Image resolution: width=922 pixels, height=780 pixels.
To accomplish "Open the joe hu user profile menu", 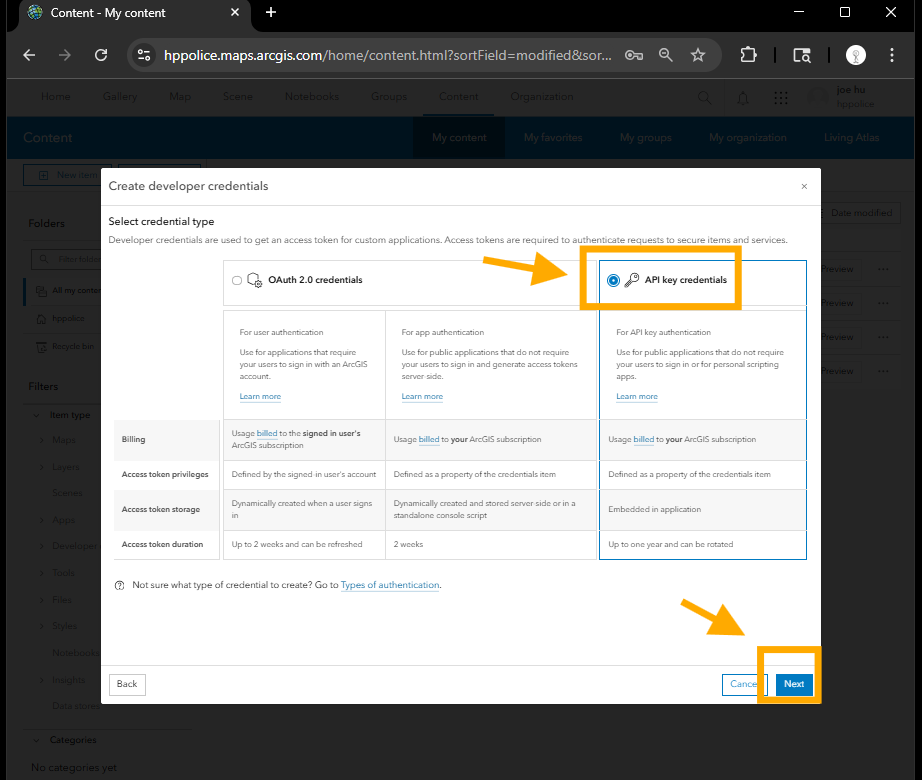I will (841, 96).
